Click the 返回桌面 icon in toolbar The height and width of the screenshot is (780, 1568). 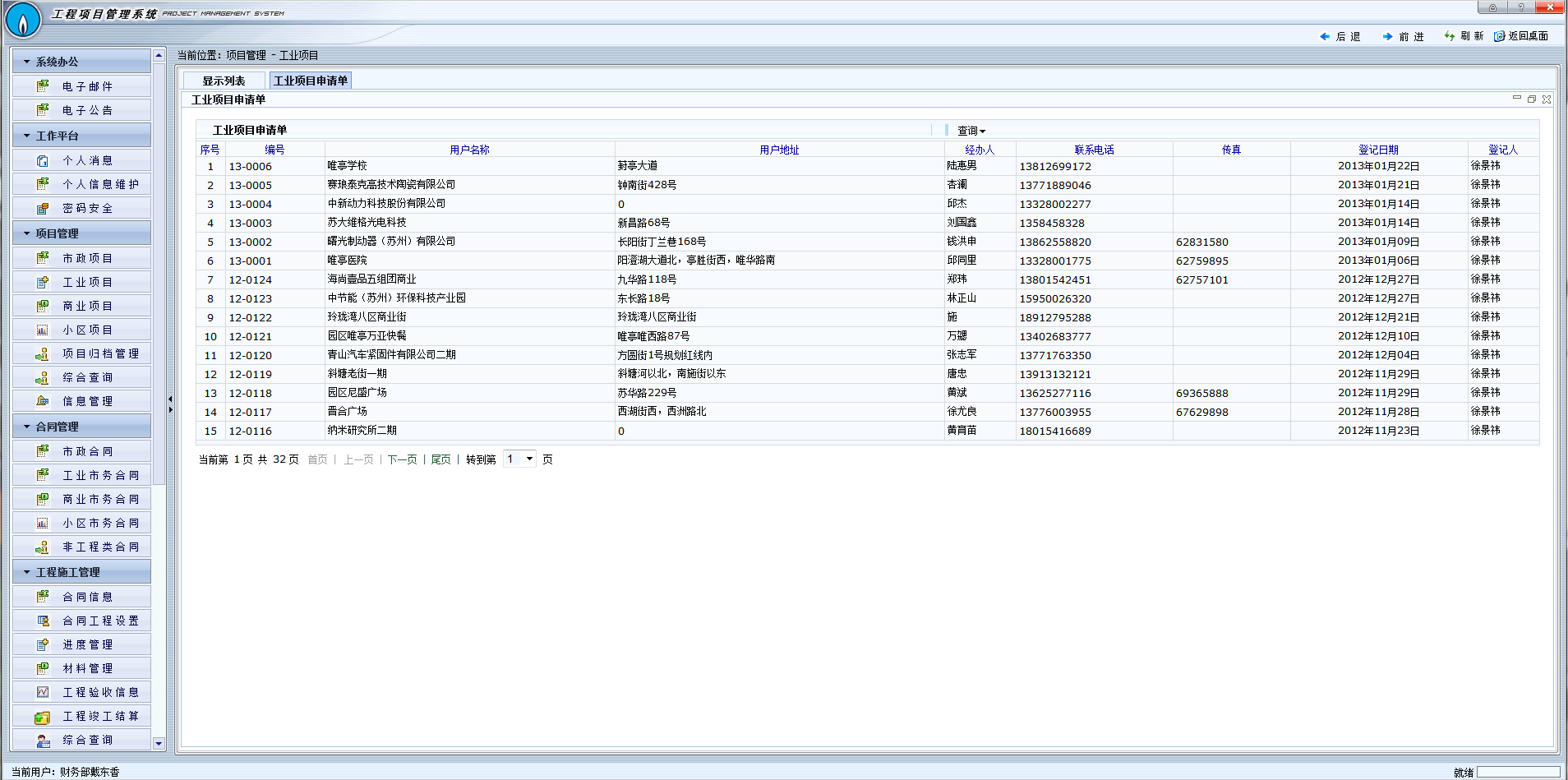click(x=1499, y=36)
